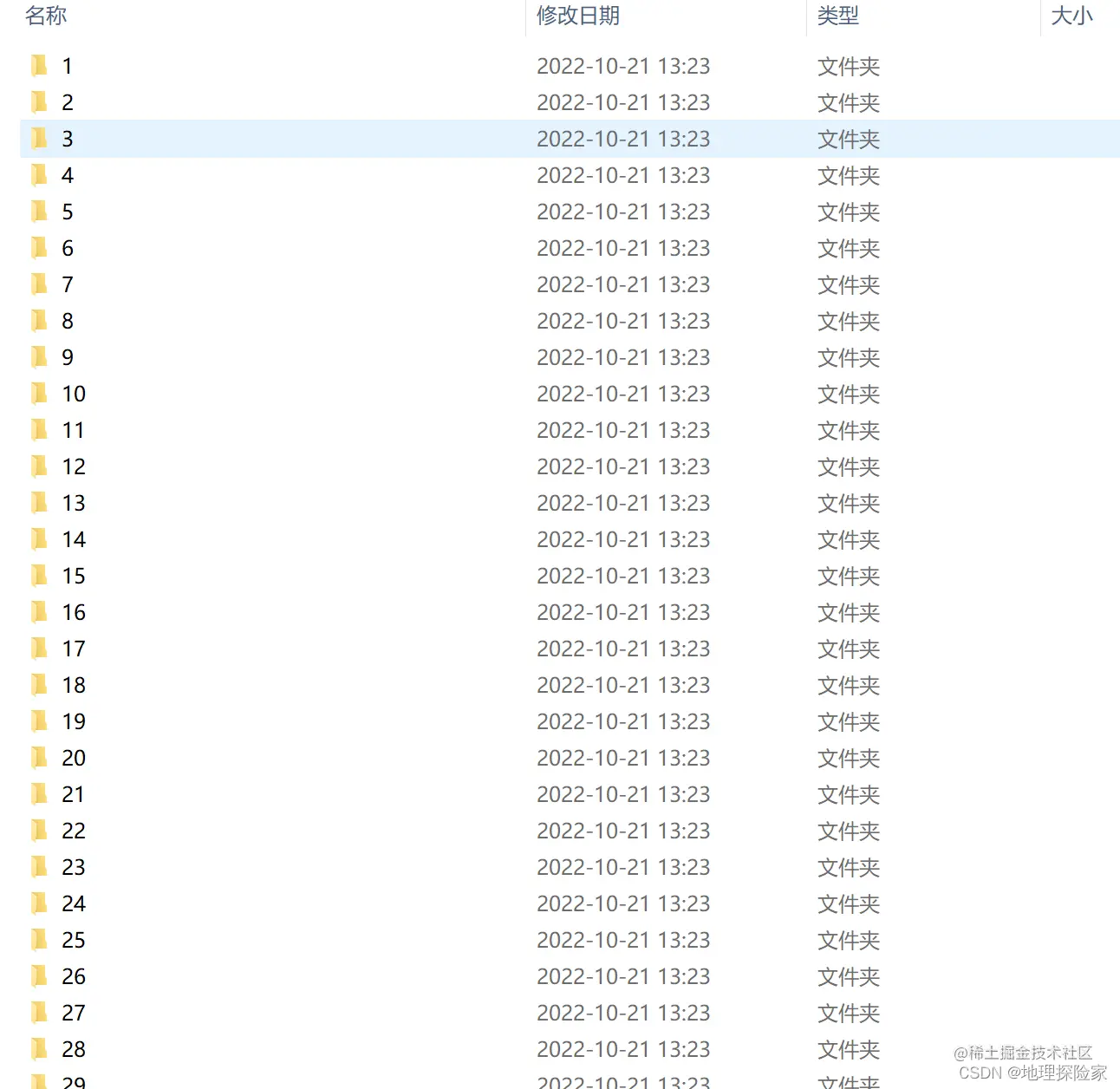Click the folder icon of folder 15
The height and width of the screenshot is (1089, 1120).
[39, 576]
